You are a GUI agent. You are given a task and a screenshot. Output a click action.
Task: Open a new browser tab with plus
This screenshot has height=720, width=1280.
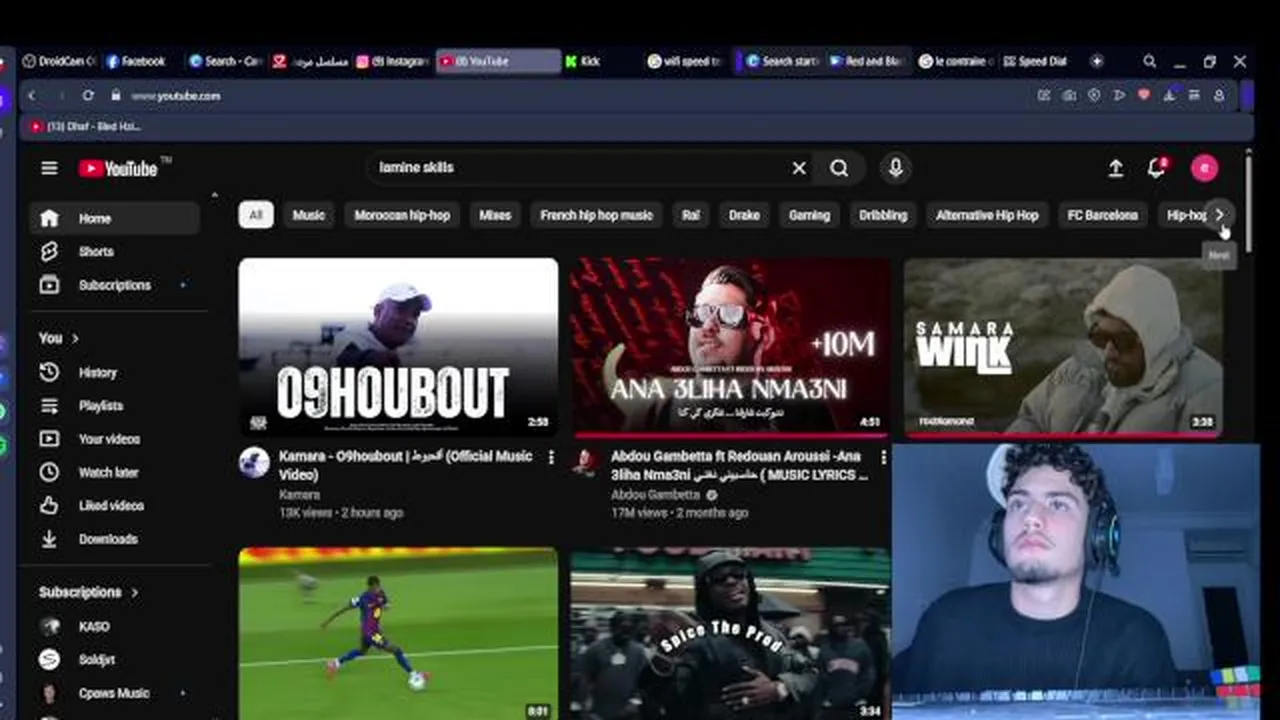(x=1097, y=61)
